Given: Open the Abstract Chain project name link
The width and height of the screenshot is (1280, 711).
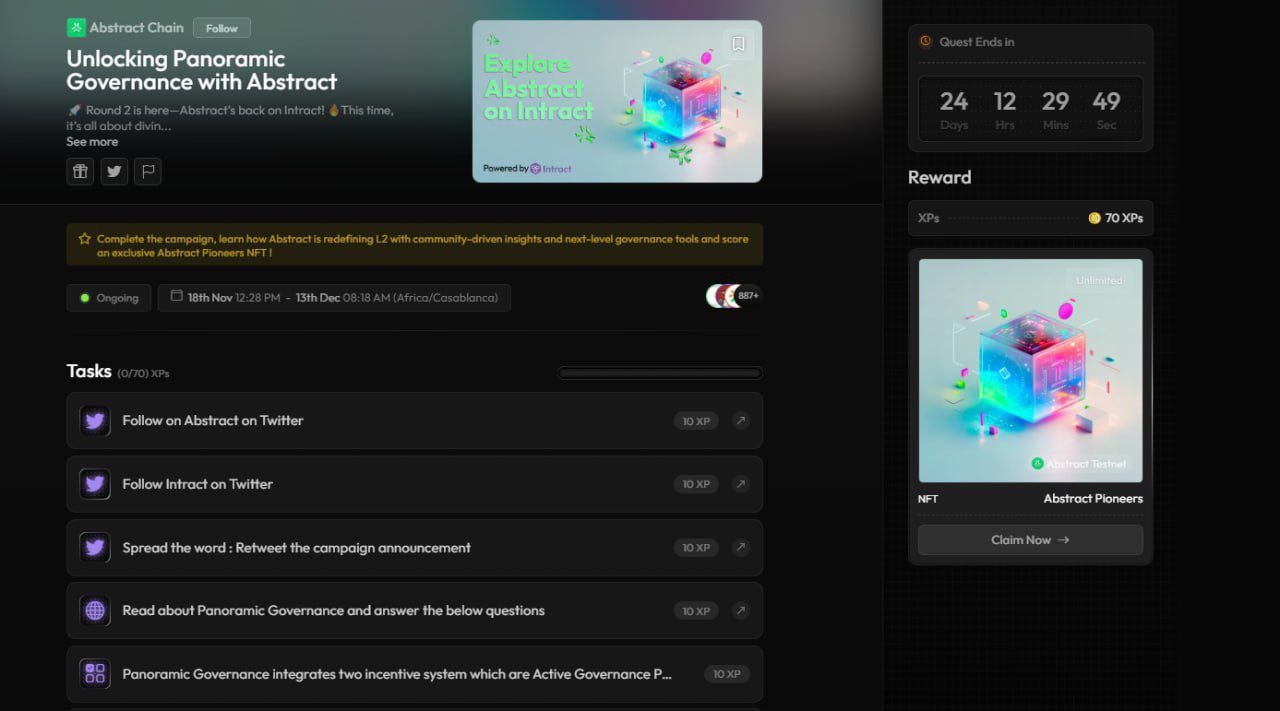Looking at the screenshot, I should coord(137,28).
